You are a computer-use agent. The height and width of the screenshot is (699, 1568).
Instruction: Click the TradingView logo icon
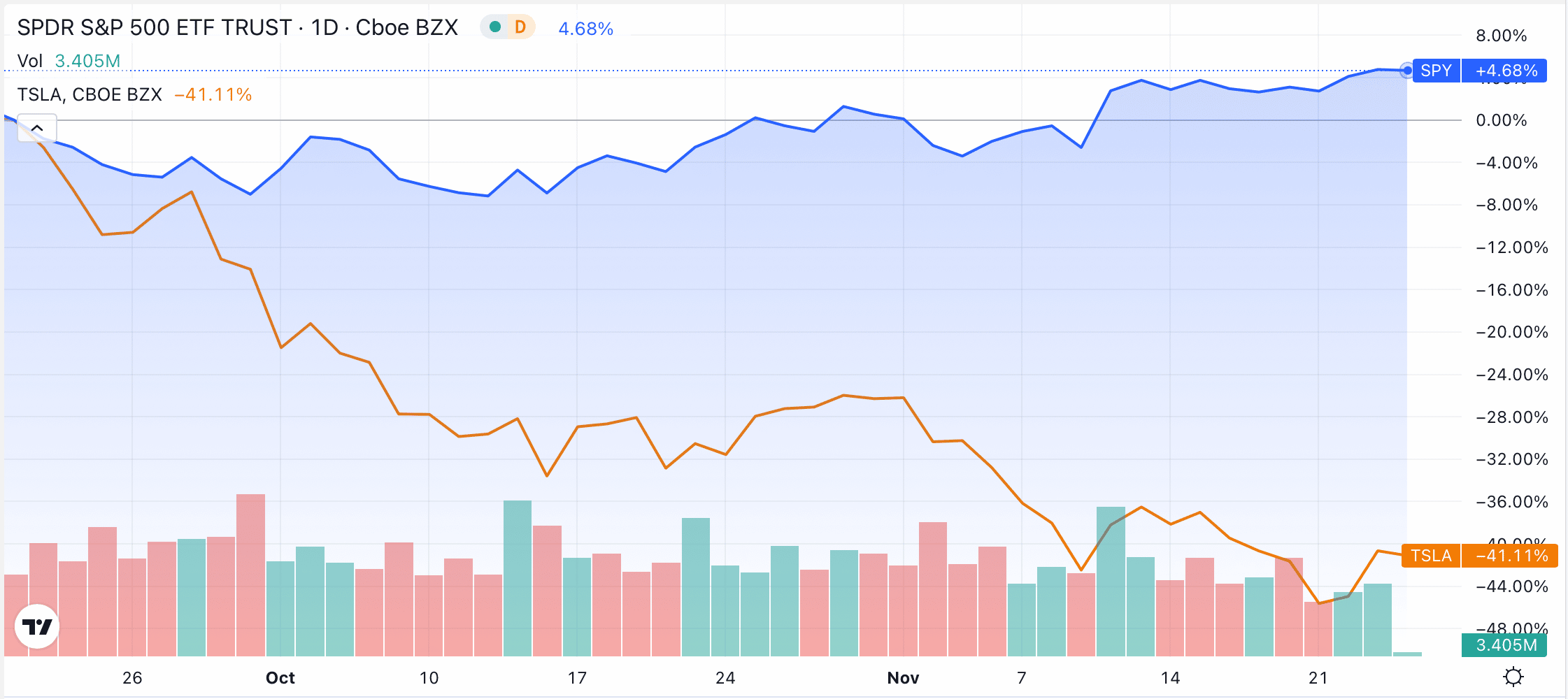37,626
